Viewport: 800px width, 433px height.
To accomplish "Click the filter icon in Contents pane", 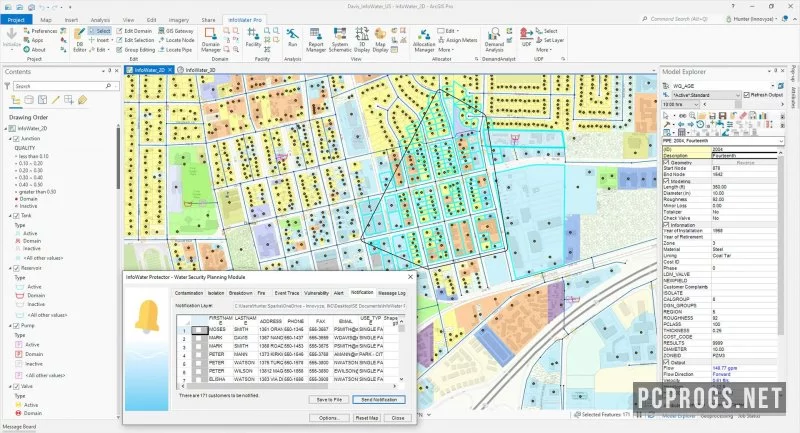I will point(7,86).
